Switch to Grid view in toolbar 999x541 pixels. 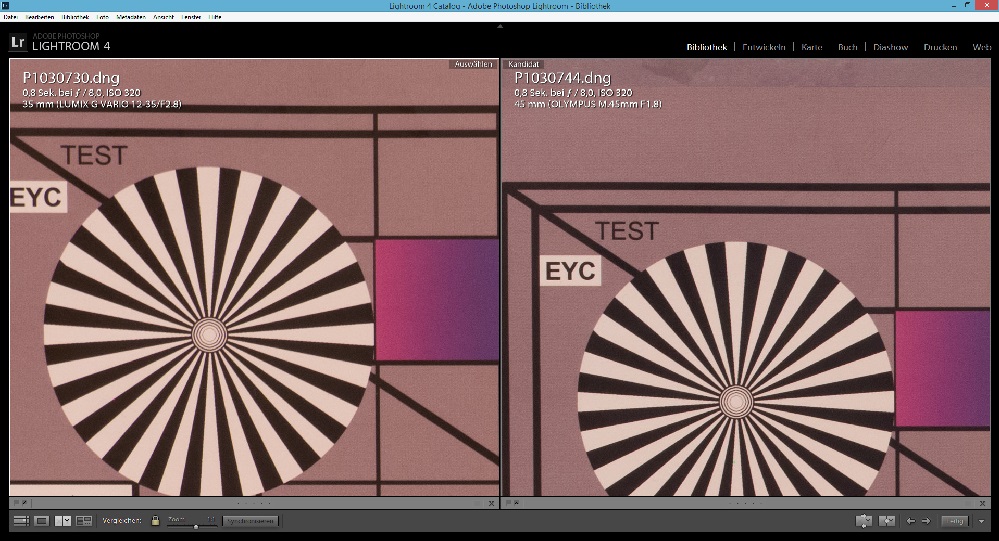point(21,521)
